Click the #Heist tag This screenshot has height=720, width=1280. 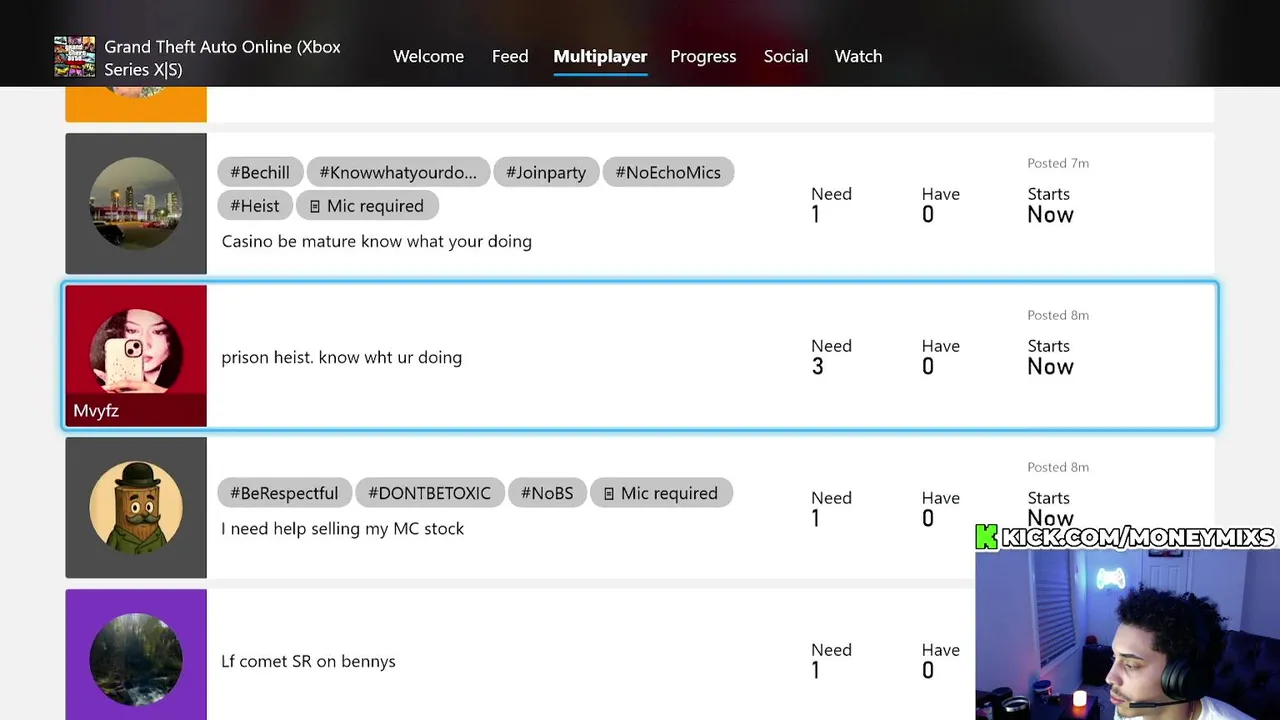[255, 205]
